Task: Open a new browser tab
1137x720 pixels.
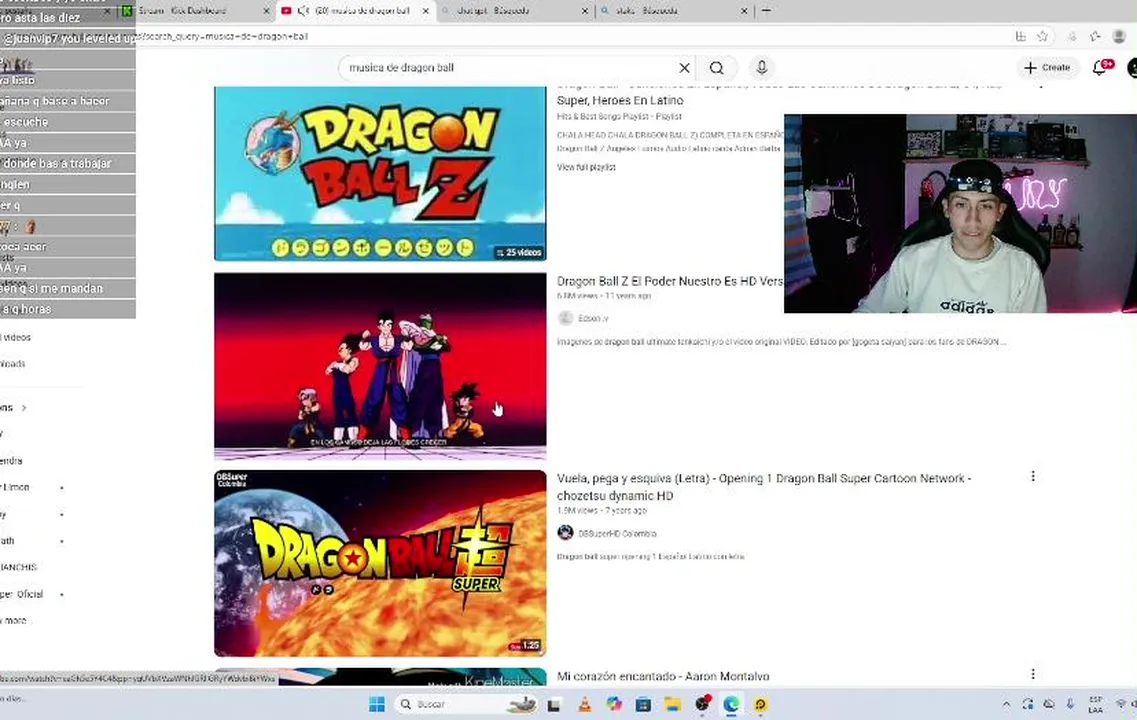Action: click(766, 11)
